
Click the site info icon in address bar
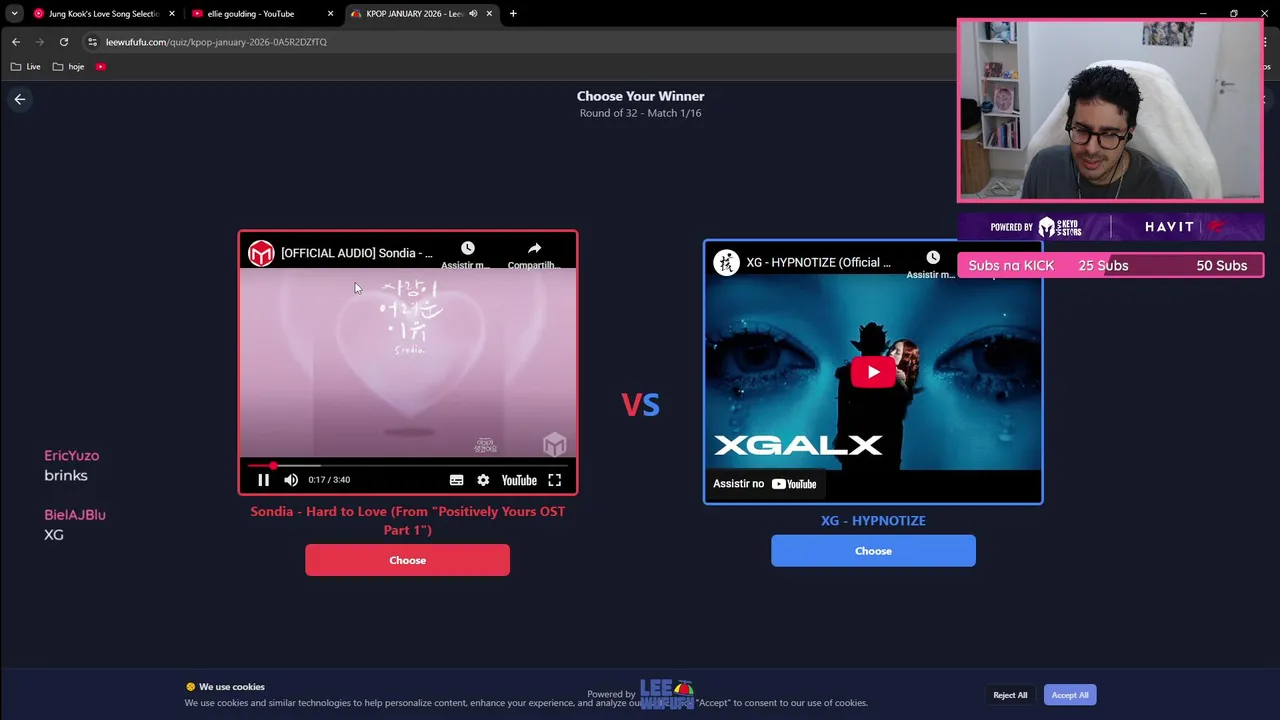(92, 42)
